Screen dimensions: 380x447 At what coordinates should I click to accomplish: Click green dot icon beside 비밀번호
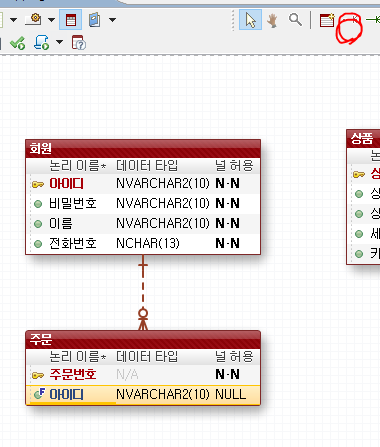(38, 204)
